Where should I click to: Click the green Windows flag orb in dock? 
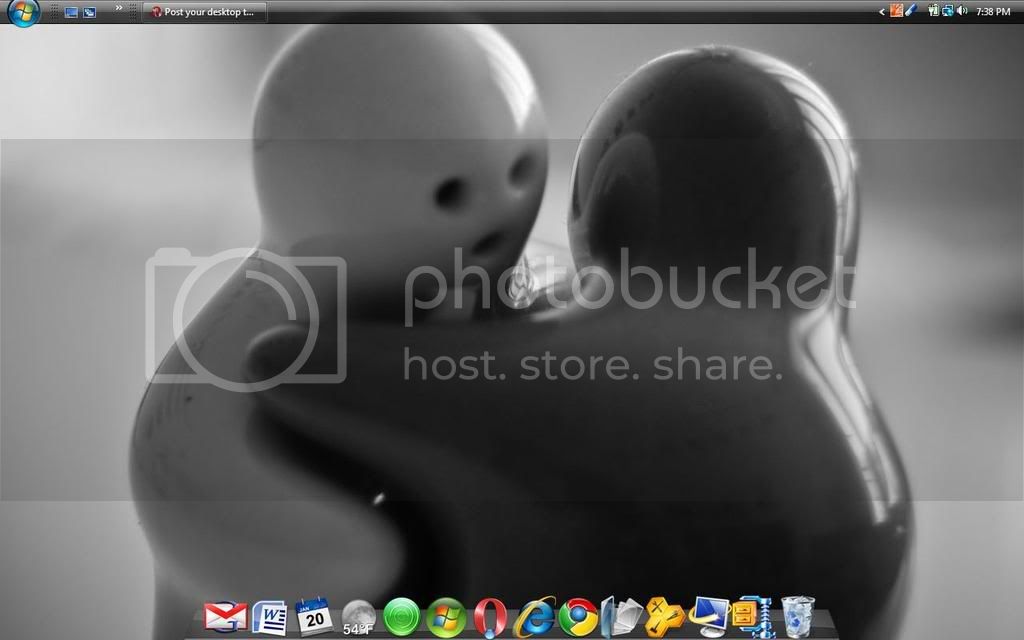coord(446,617)
